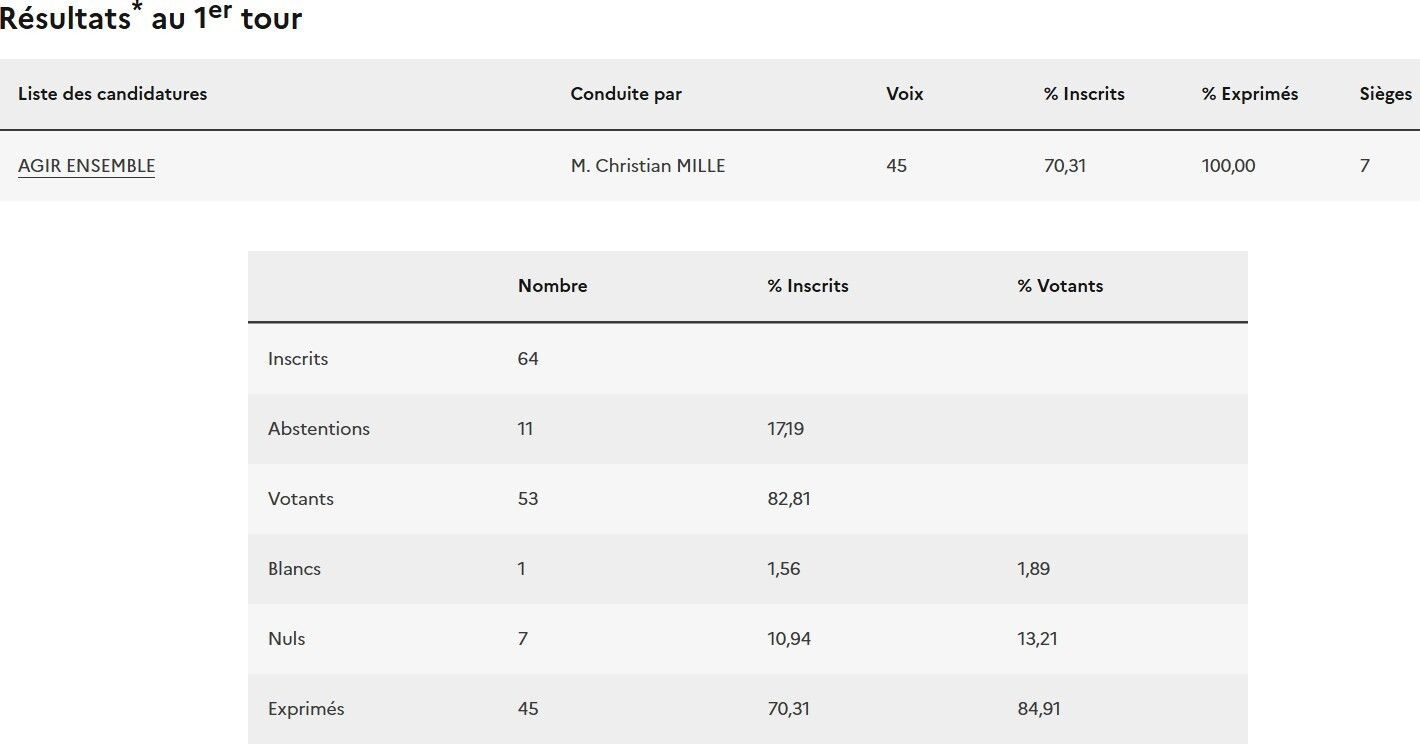1420x753 pixels.
Task: Click the "Nuls" row label
Action: point(286,639)
